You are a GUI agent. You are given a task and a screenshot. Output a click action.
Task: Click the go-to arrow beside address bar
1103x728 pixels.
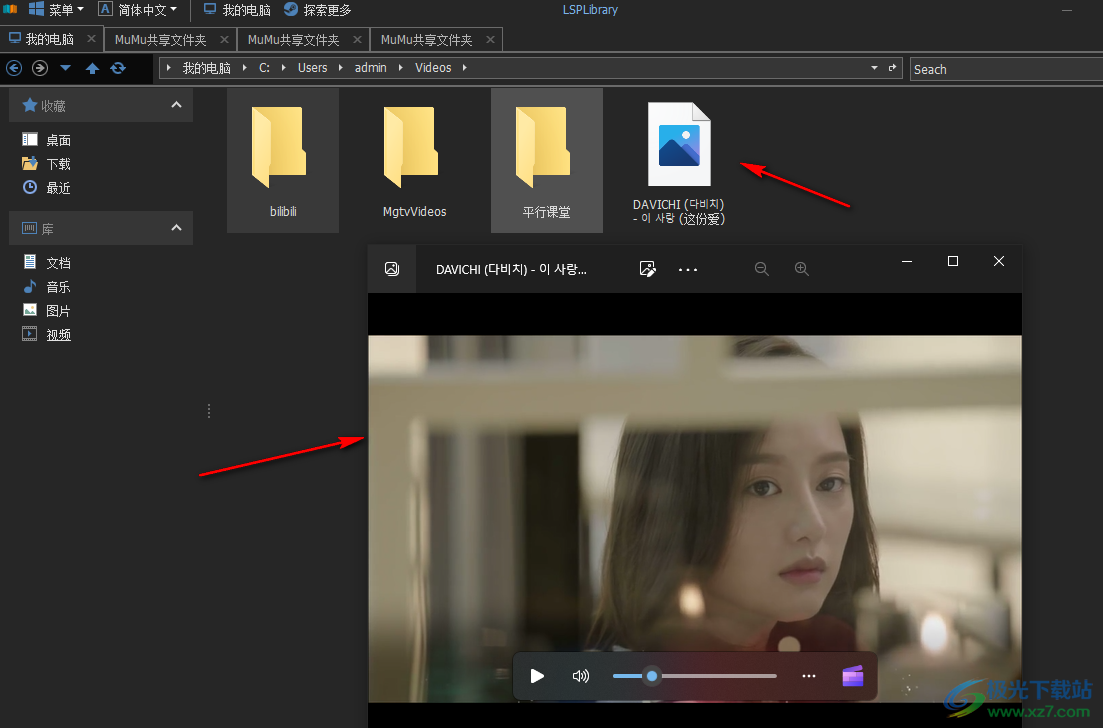pos(892,68)
